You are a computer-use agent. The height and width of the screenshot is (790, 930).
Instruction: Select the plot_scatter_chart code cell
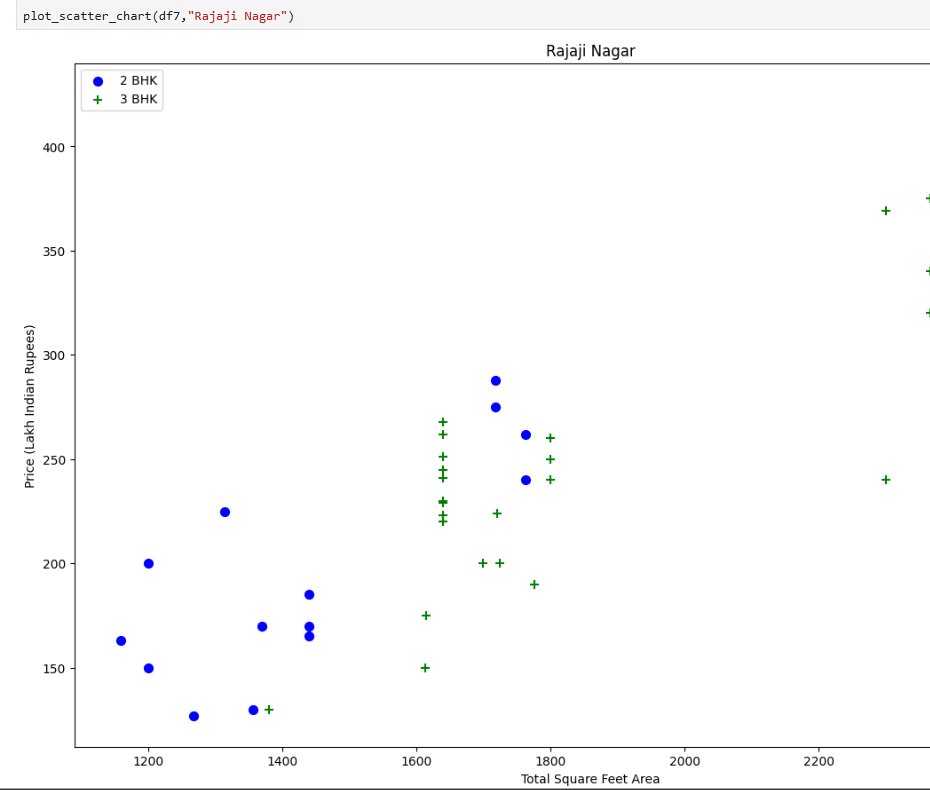150,15
